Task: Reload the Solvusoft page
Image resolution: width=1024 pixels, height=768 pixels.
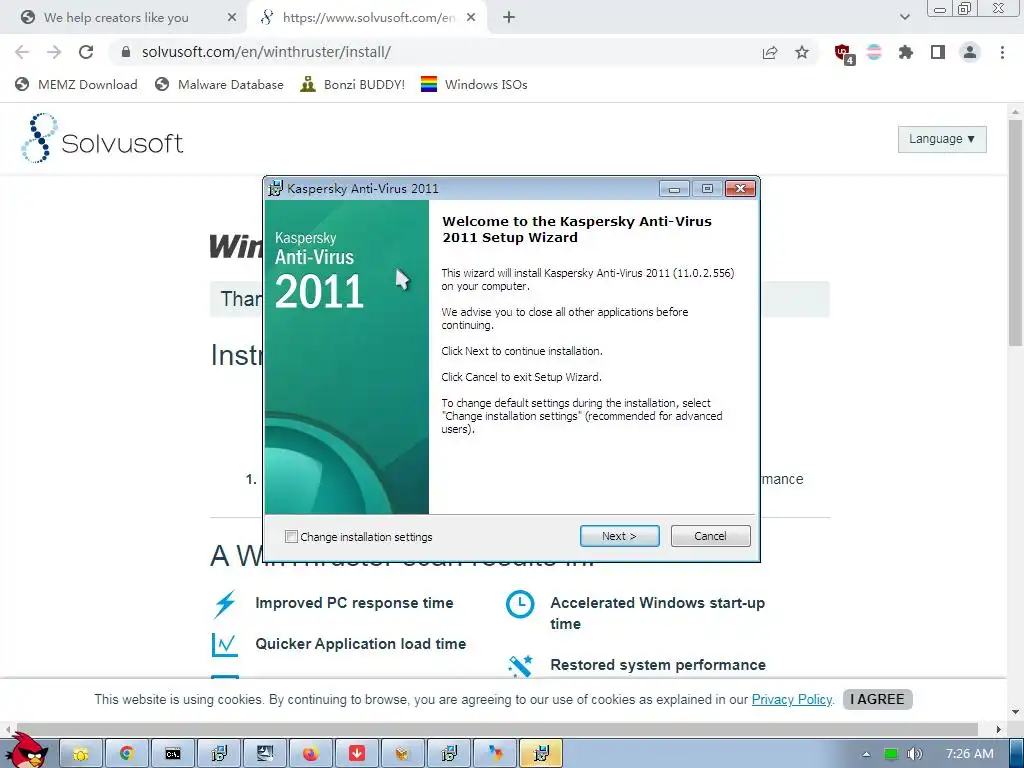Action: pyautogui.click(x=86, y=52)
